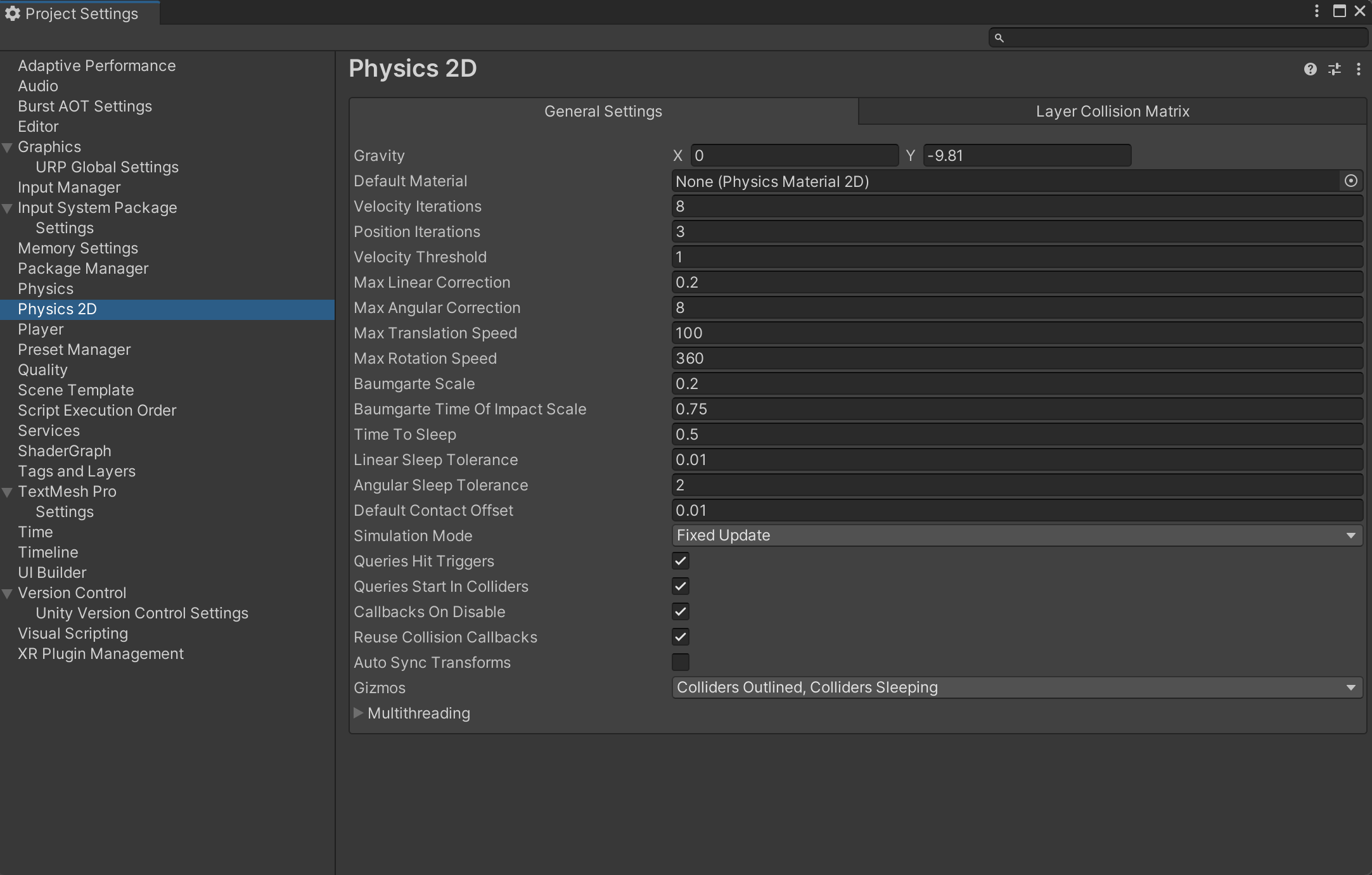This screenshot has width=1372, height=875.
Task: Open the presets selector slider icon
Action: [x=1334, y=69]
